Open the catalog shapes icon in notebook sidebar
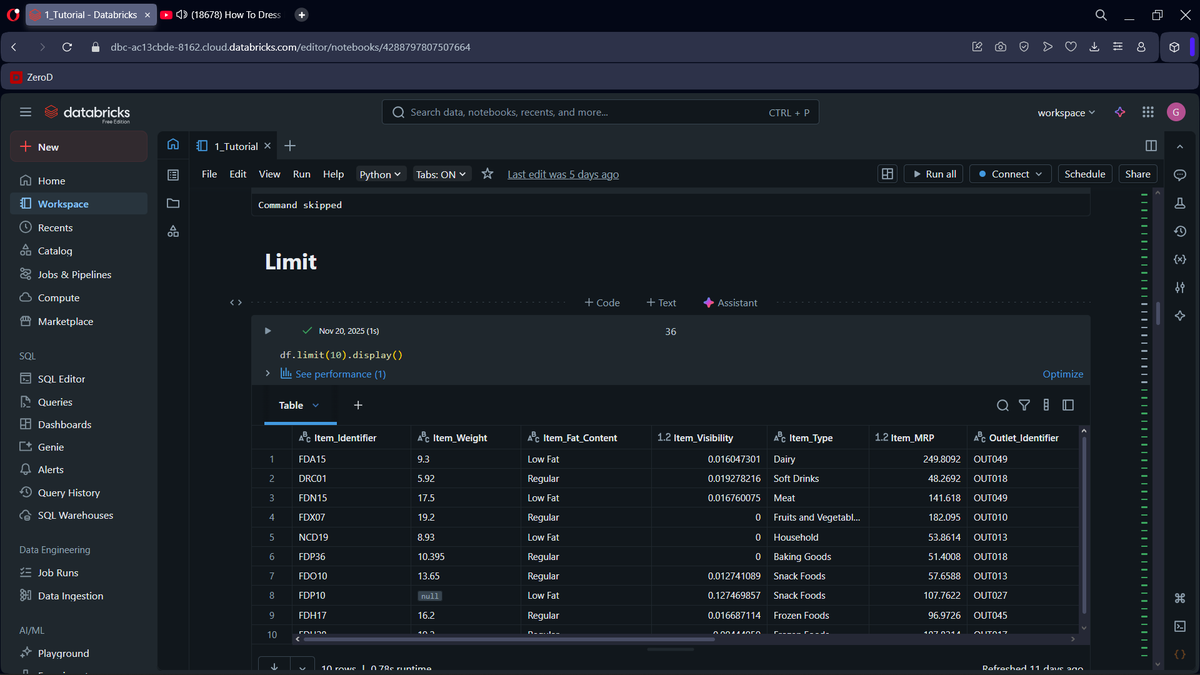This screenshot has width=1200, height=675. tap(173, 231)
